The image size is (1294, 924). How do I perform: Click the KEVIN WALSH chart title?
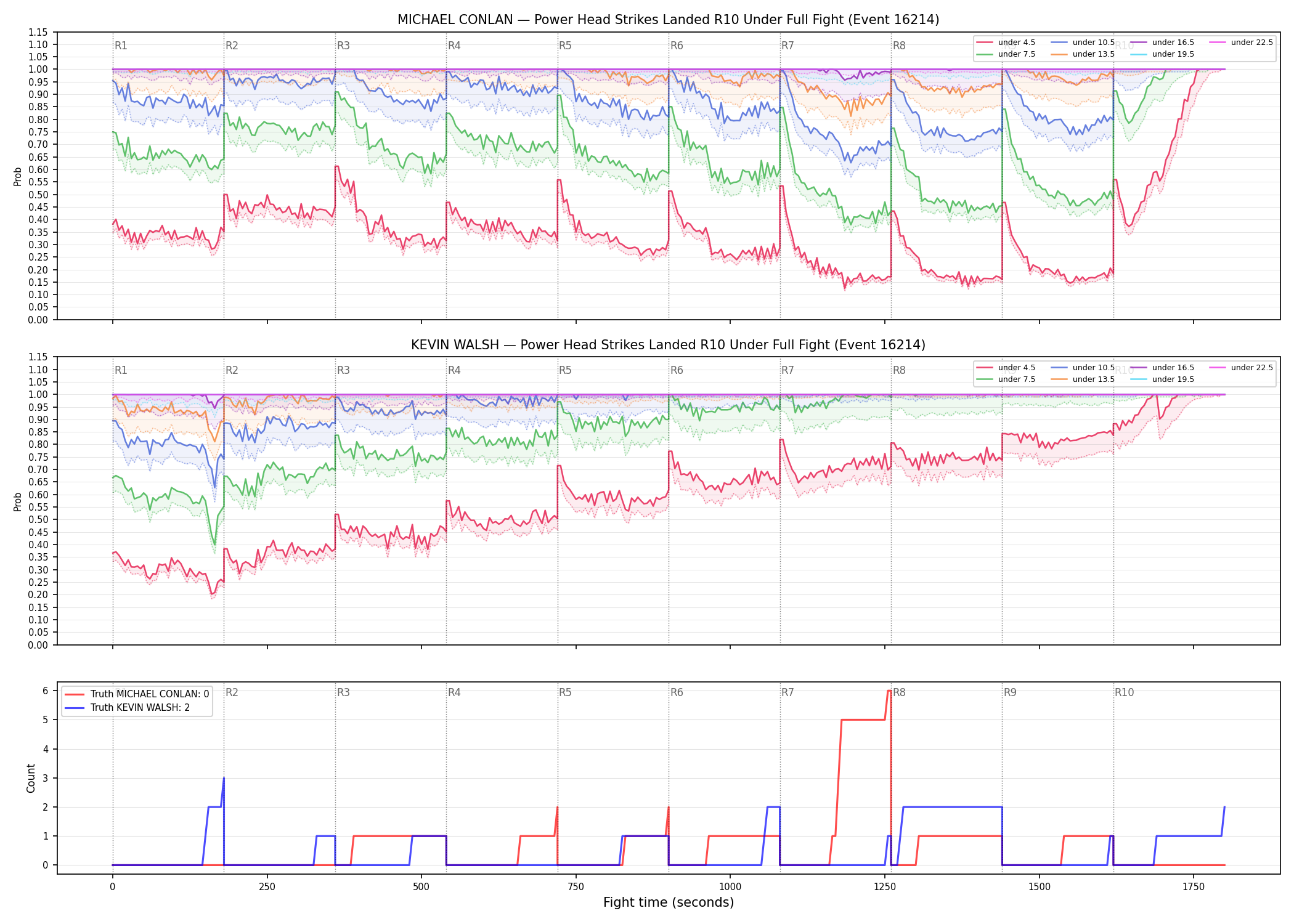click(668, 345)
